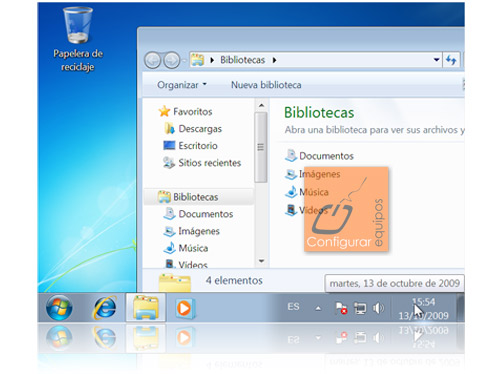
Task: Open the address bar history dropdown arrow
Action: (x=436, y=60)
